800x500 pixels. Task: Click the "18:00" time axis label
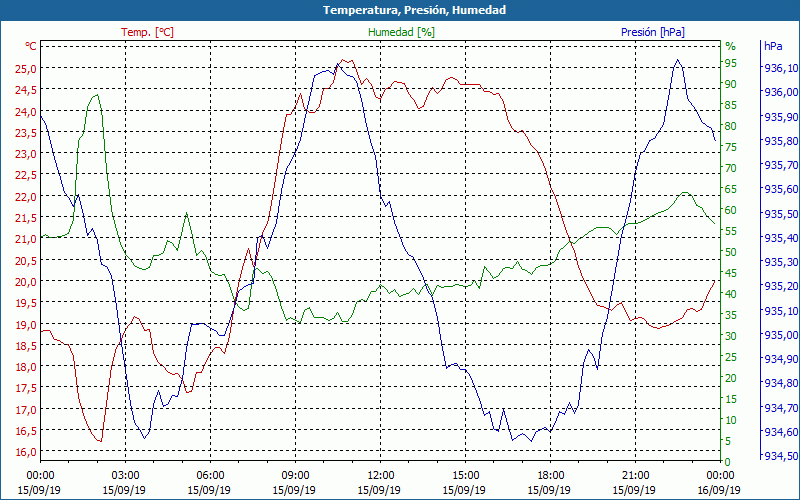tap(551, 476)
